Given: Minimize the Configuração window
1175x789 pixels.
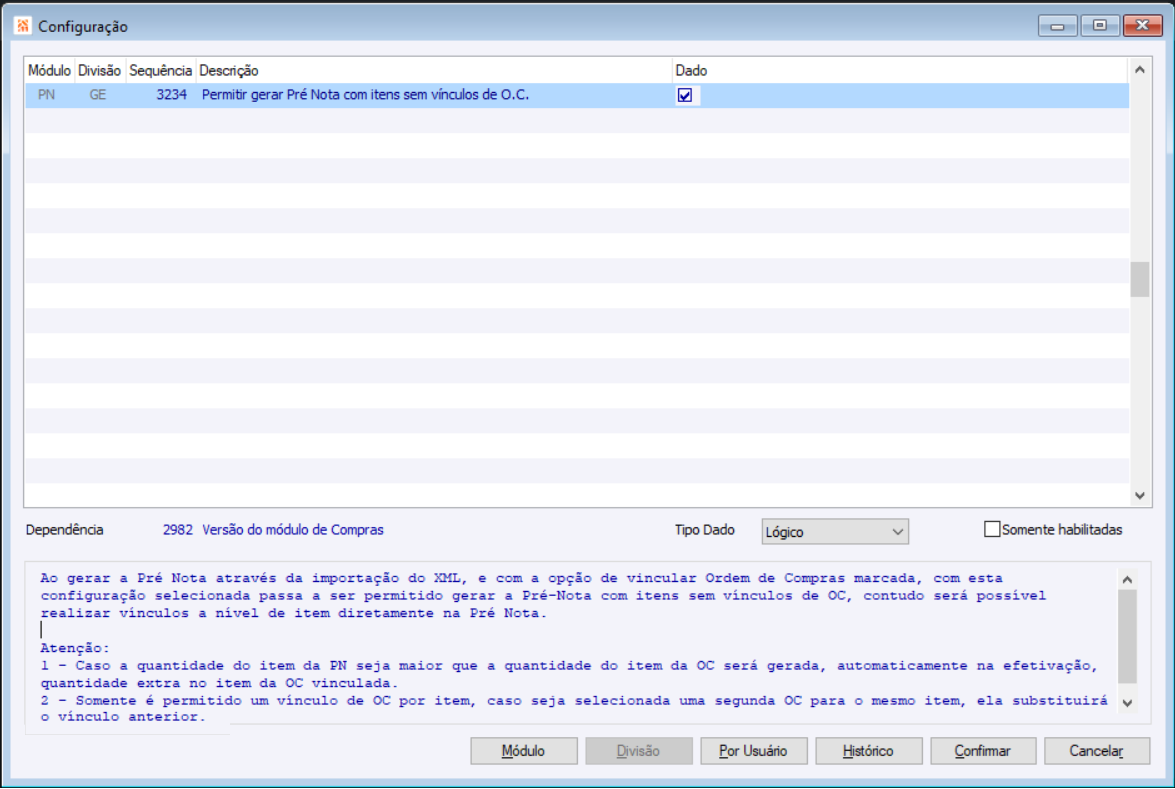Looking at the screenshot, I should 1057,25.
